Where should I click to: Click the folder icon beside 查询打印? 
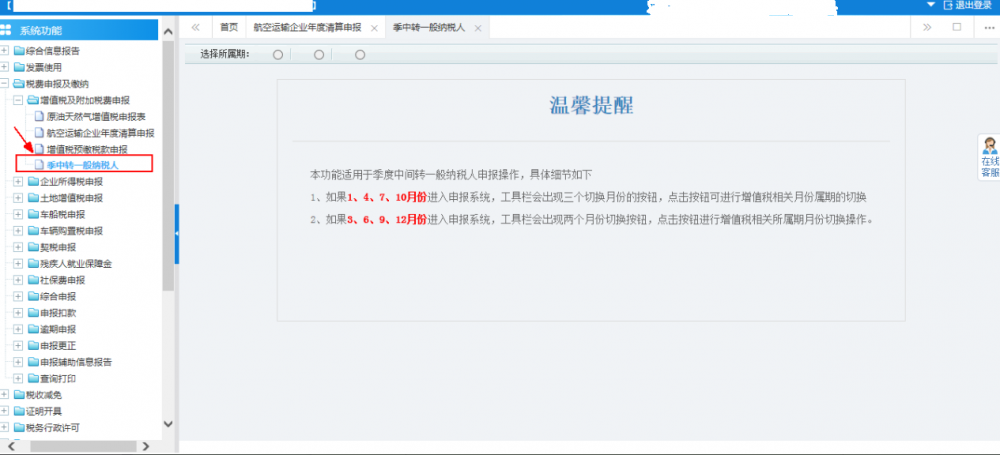click(x=34, y=378)
